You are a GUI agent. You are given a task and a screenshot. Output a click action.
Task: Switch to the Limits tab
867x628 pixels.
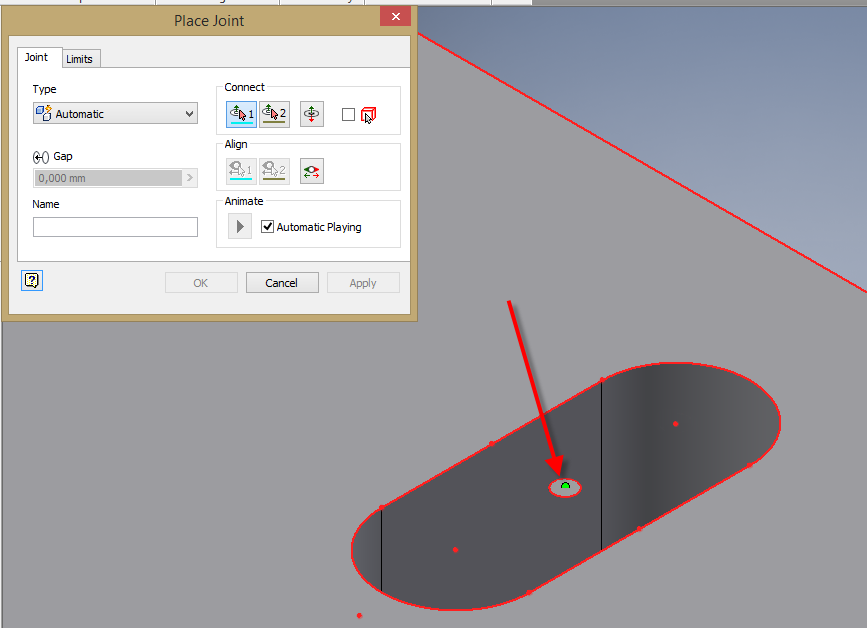pyautogui.click(x=80, y=58)
